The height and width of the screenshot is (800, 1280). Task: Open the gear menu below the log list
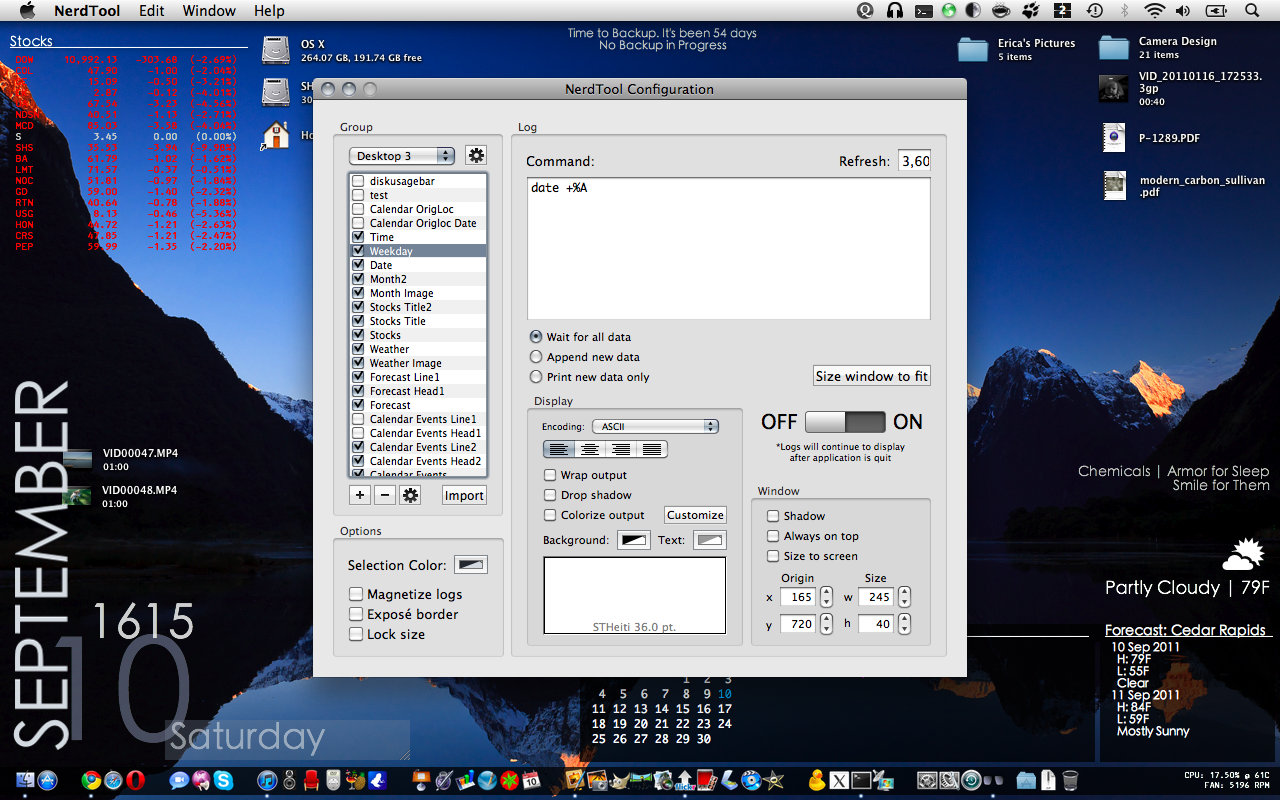point(410,495)
